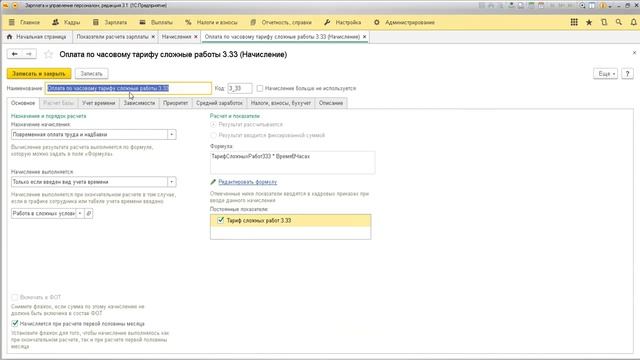Close the form with the X at right

(634, 53)
